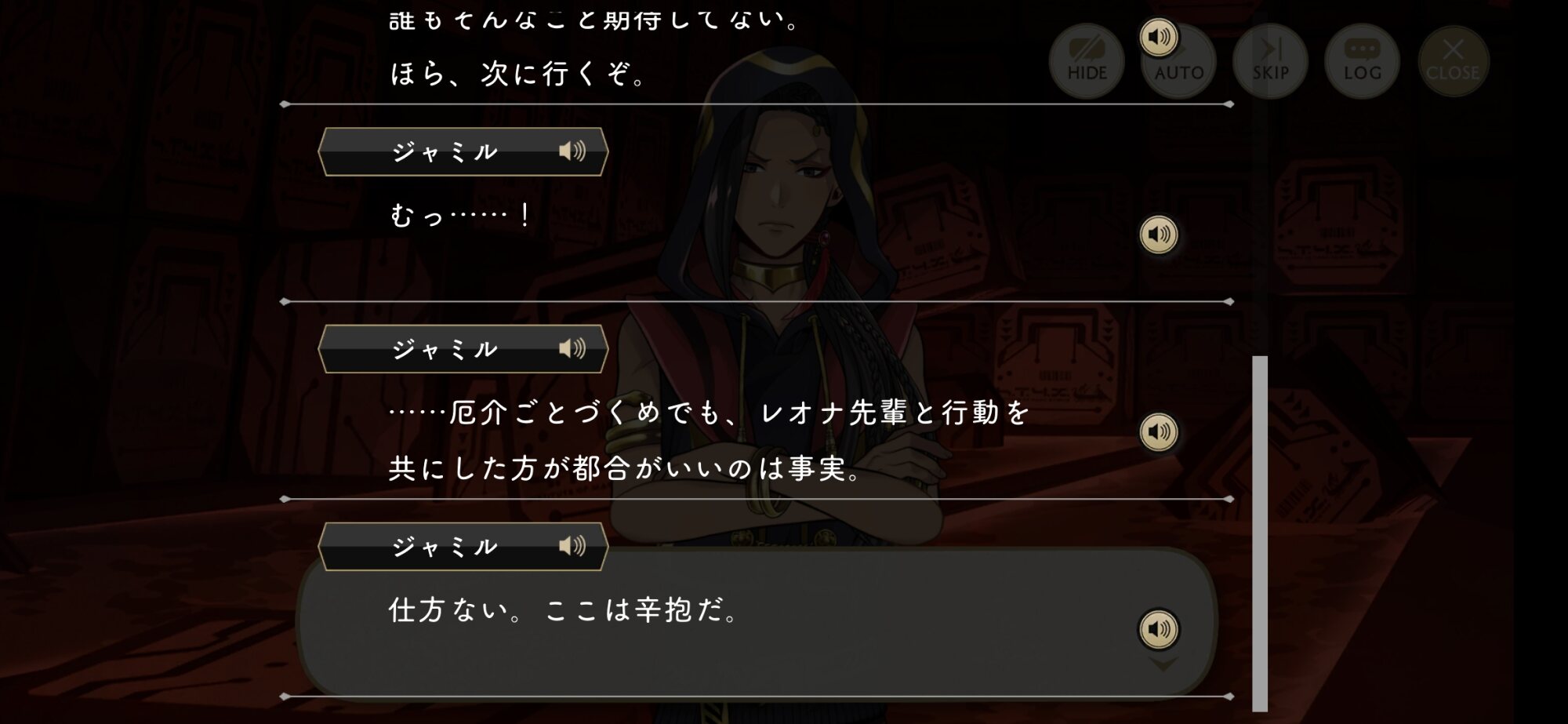This screenshot has width=1568, height=724.
Task: Select the むっ……！ log entry text
Action: (x=461, y=215)
